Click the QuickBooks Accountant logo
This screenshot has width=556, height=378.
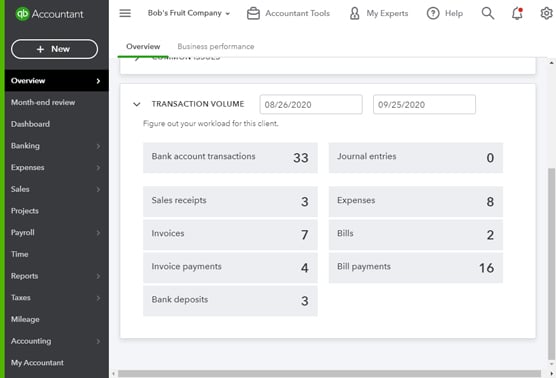tap(50, 14)
